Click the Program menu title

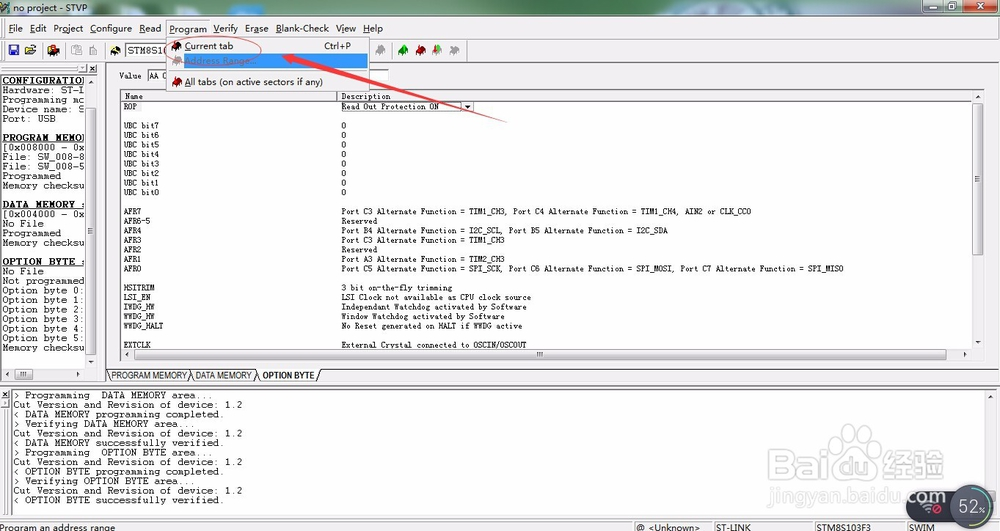(188, 29)
